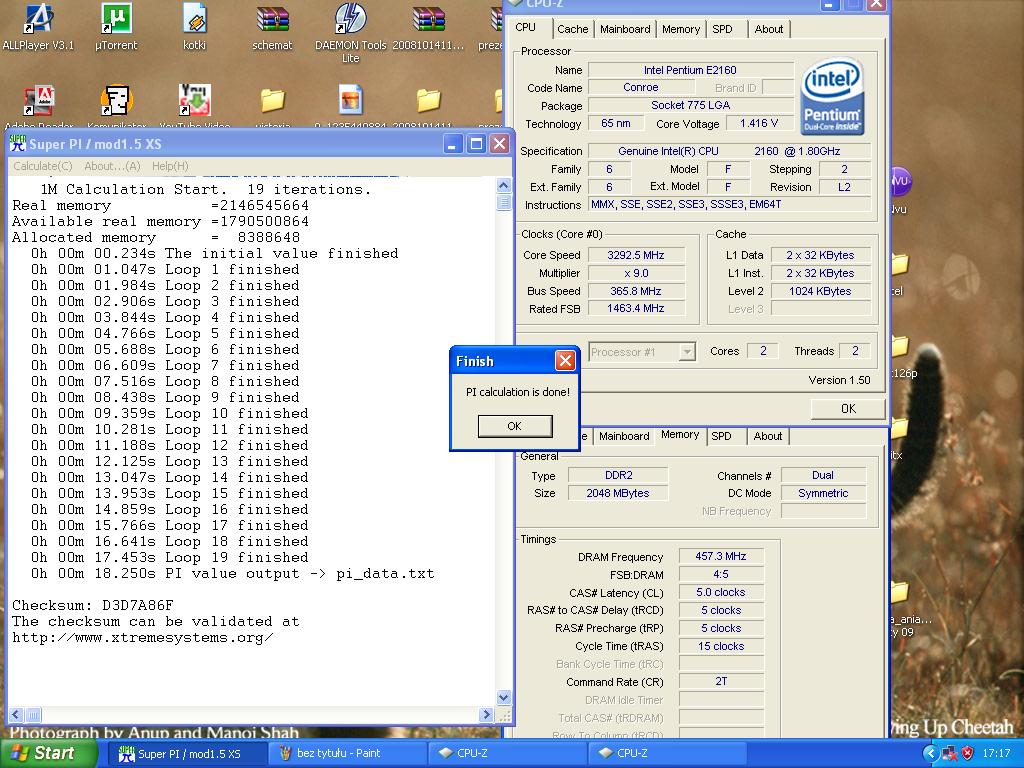The image size is (1024, 768).
Task: Click the Checksum D3D7A86F line
Action: (93, 605)
